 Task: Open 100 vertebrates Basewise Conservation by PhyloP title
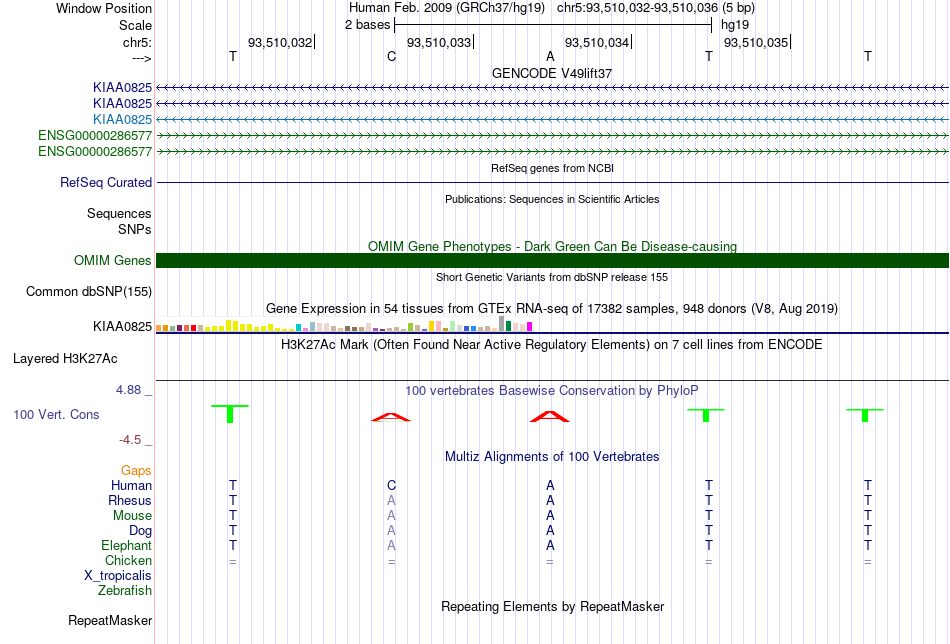(552, 391)
